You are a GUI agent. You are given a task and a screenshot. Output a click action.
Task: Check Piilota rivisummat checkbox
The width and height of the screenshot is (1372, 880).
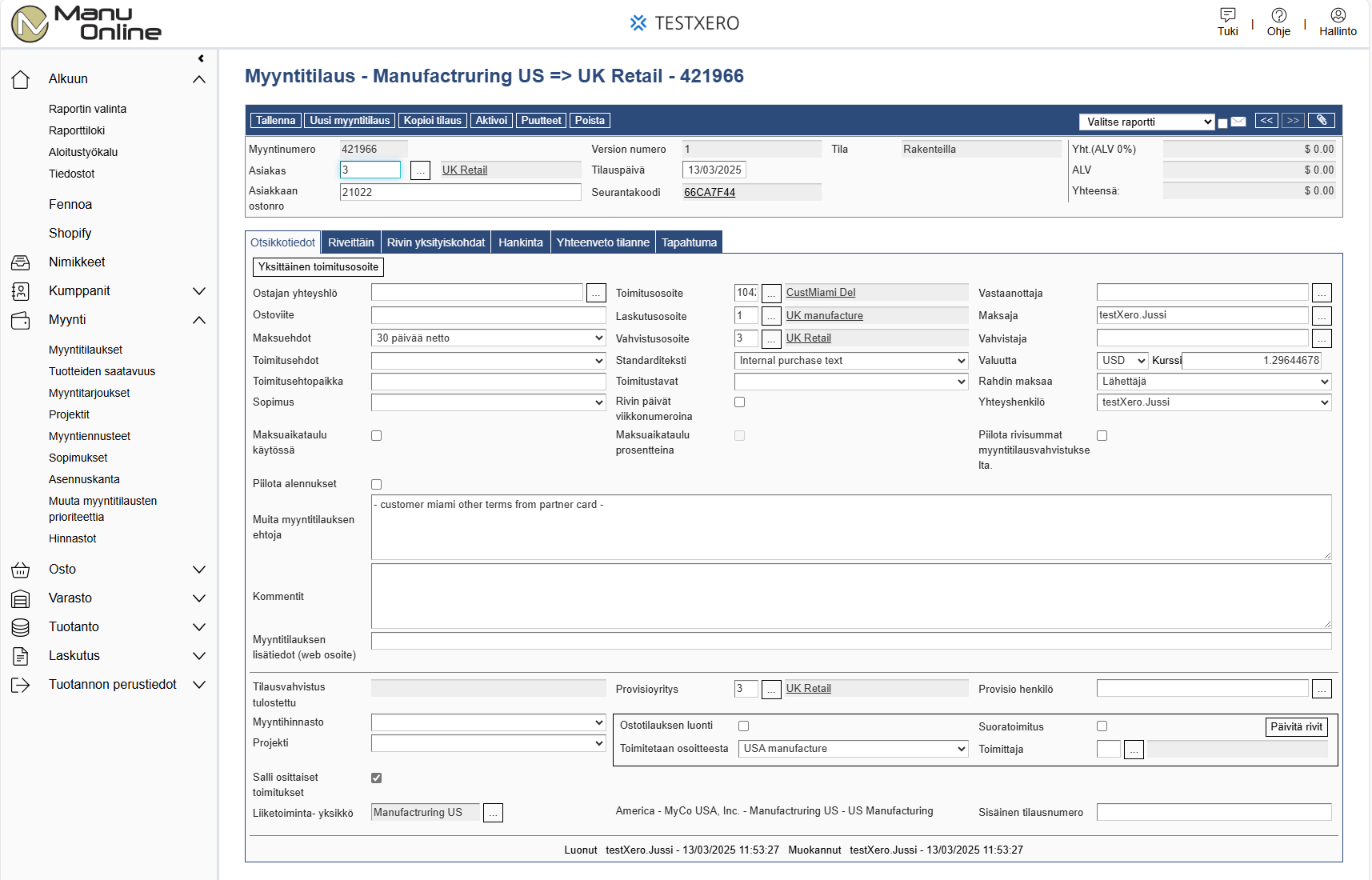pyautogui.click(x=1102, y=436)
